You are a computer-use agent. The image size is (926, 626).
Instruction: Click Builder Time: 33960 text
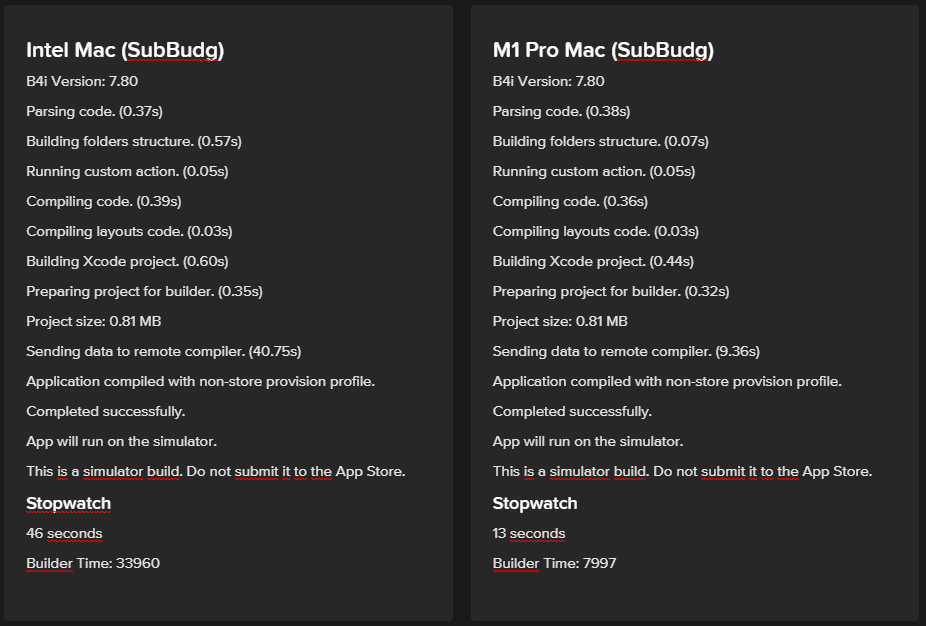(x=93, y=563)
